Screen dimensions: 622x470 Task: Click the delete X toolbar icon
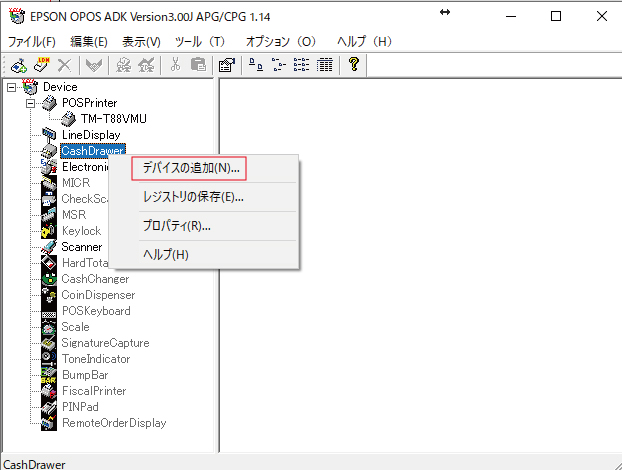pyautogui.click(x=64, y=65)
